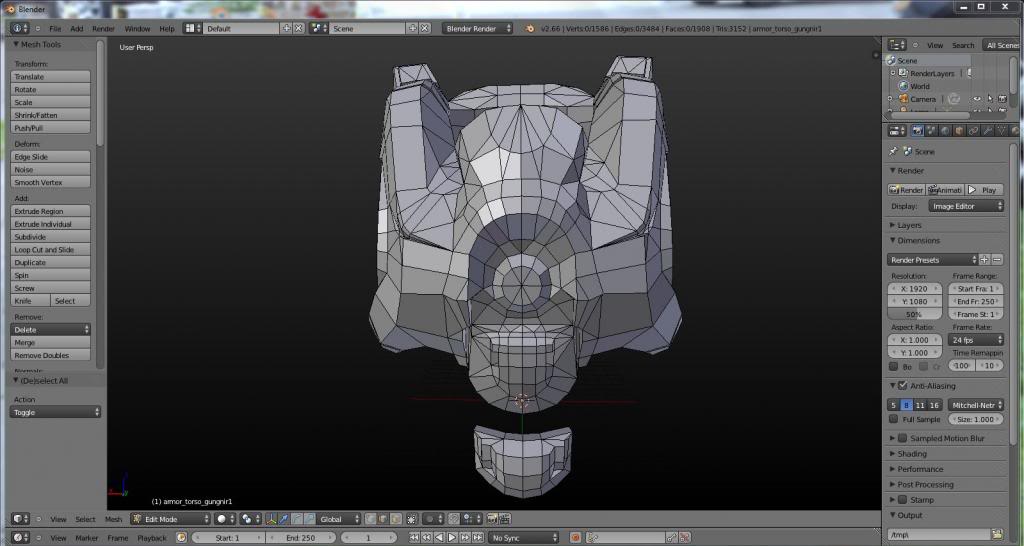This screenshot has height=546, width=1024.
Task: Open the 3D View editor type icon
Action: point(21,519)
